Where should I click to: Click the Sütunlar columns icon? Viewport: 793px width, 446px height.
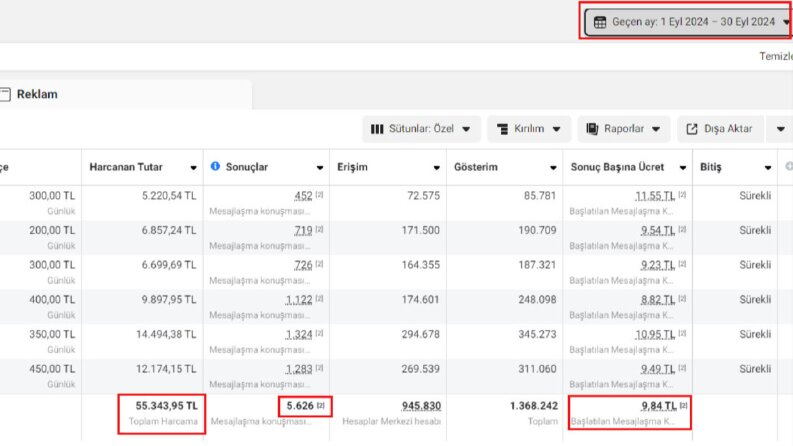(x=377, y=129)
